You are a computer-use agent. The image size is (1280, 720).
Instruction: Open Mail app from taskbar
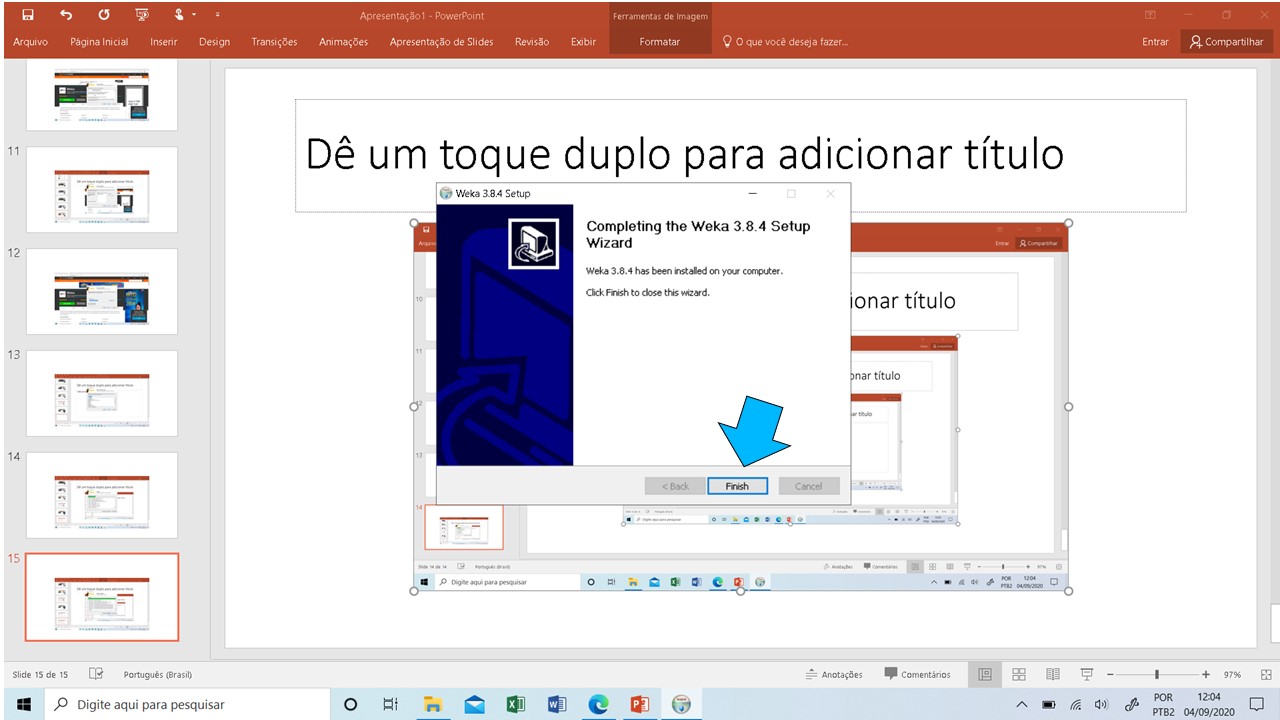(474, 704)
